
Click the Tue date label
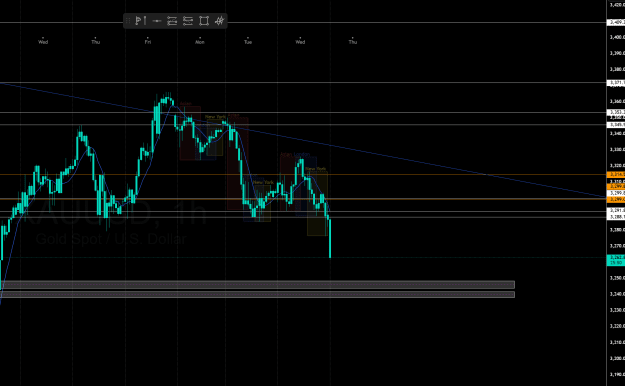(x=248, y=42)
